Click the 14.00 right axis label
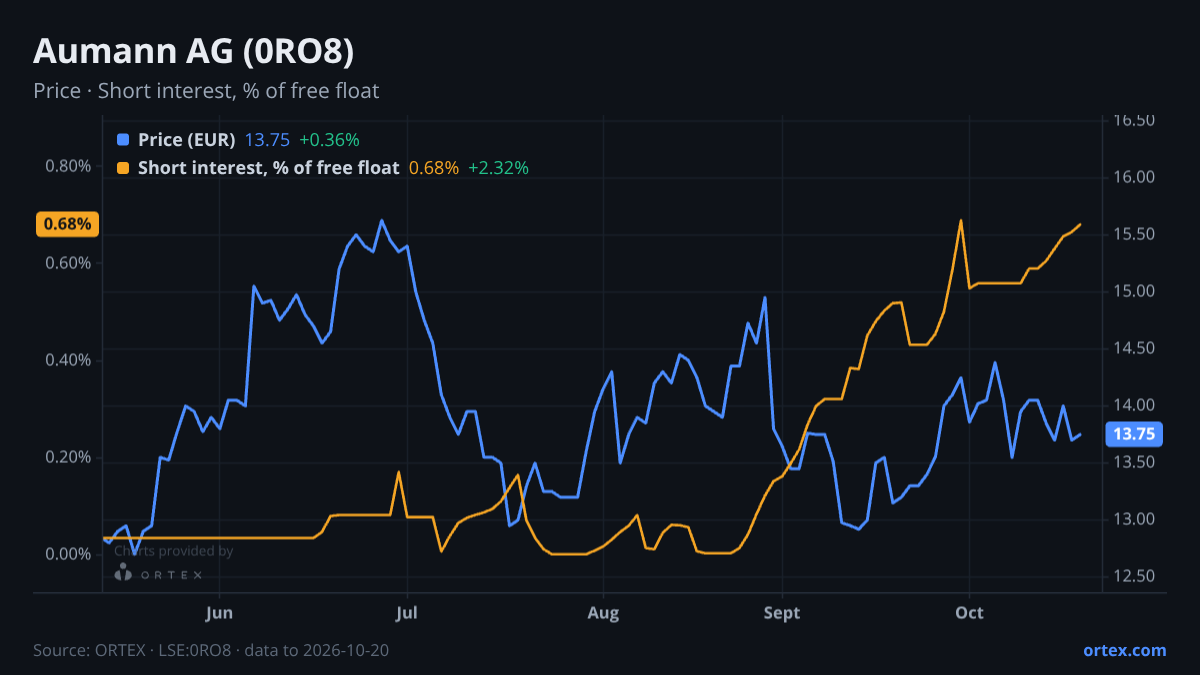The height and width of the screenshot is (675, 1200). pyautogui.click(x=1135, y=405)
